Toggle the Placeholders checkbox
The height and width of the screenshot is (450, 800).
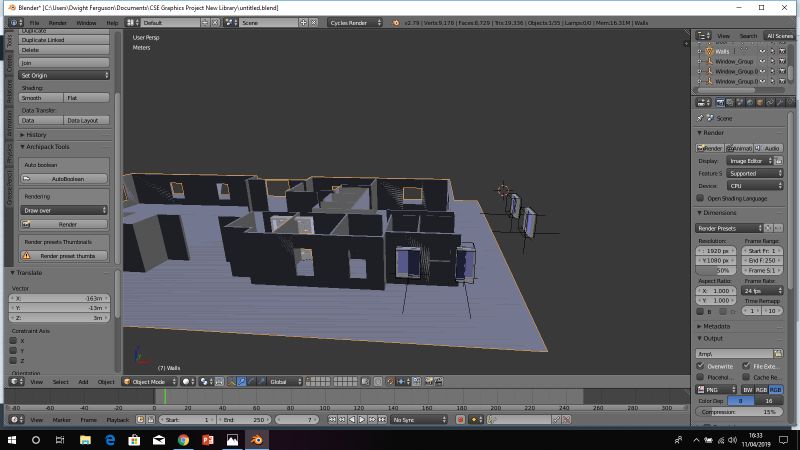(x=701, y=377)
